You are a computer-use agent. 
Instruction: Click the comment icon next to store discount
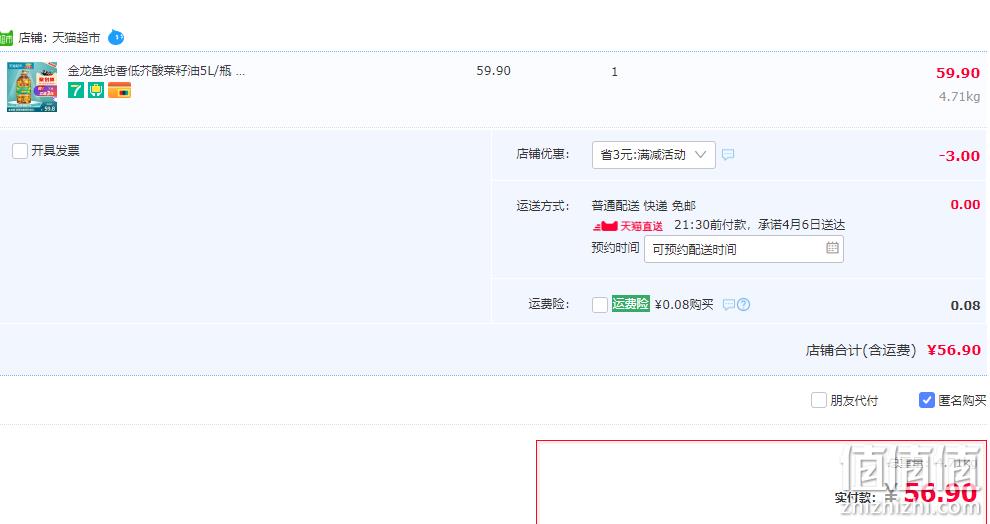pyautogui.click(x=728, y=155)
